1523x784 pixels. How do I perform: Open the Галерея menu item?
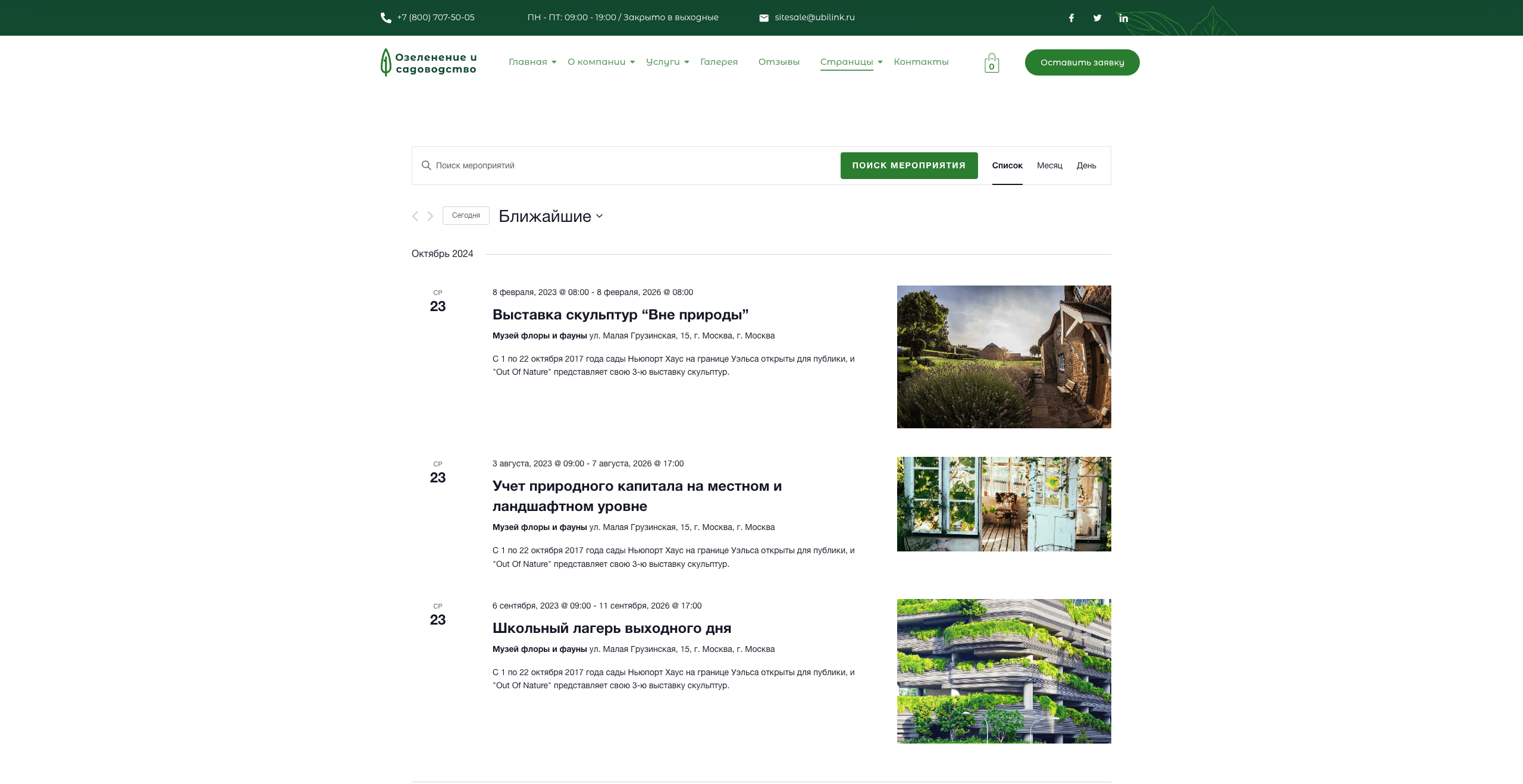click(719, 62)
